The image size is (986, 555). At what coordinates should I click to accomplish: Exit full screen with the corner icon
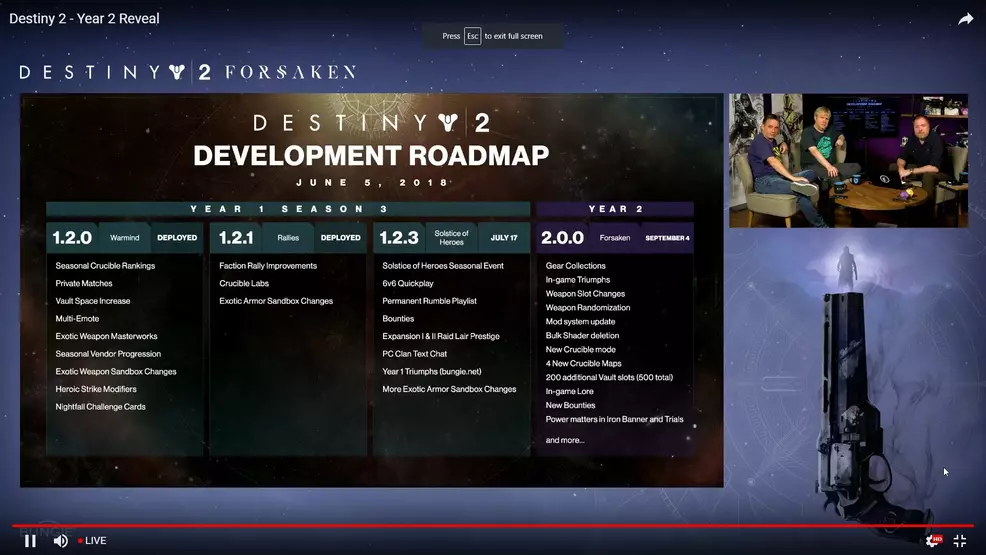click(960, 541)
